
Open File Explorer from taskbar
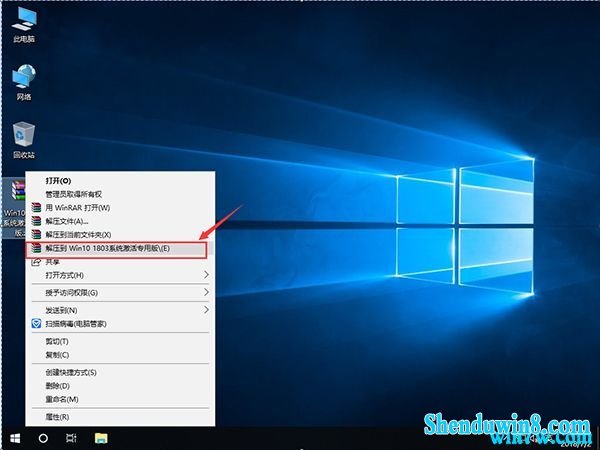pos(101,438)
